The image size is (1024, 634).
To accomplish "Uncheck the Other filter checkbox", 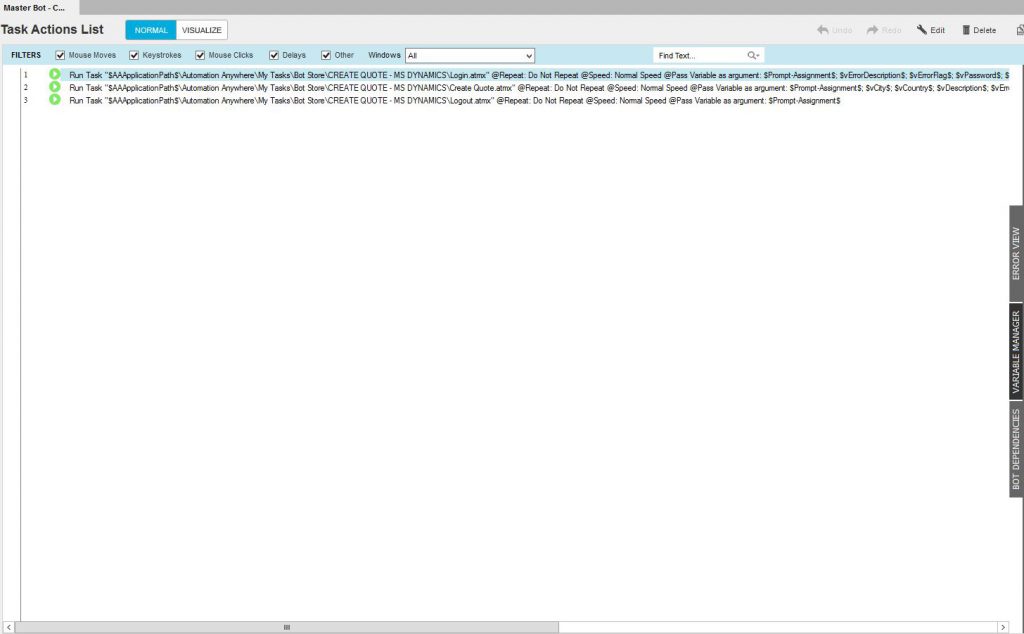I will point(326,55).
